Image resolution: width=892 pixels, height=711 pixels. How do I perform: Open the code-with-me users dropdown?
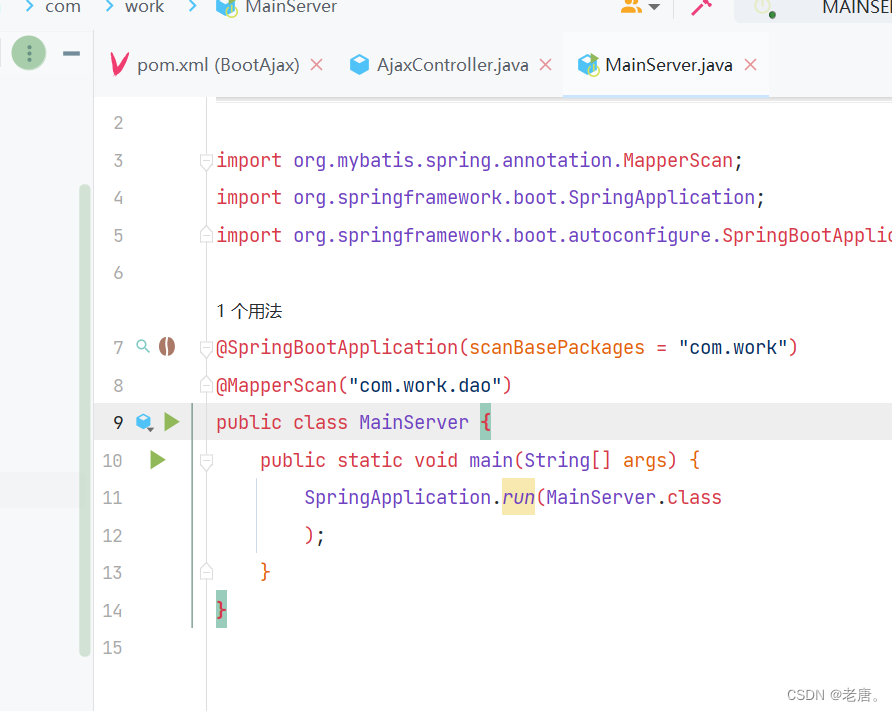(640, 7)
